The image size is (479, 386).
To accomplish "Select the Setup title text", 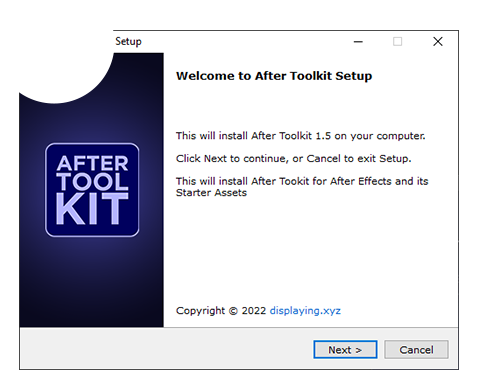I will [128, 42].
